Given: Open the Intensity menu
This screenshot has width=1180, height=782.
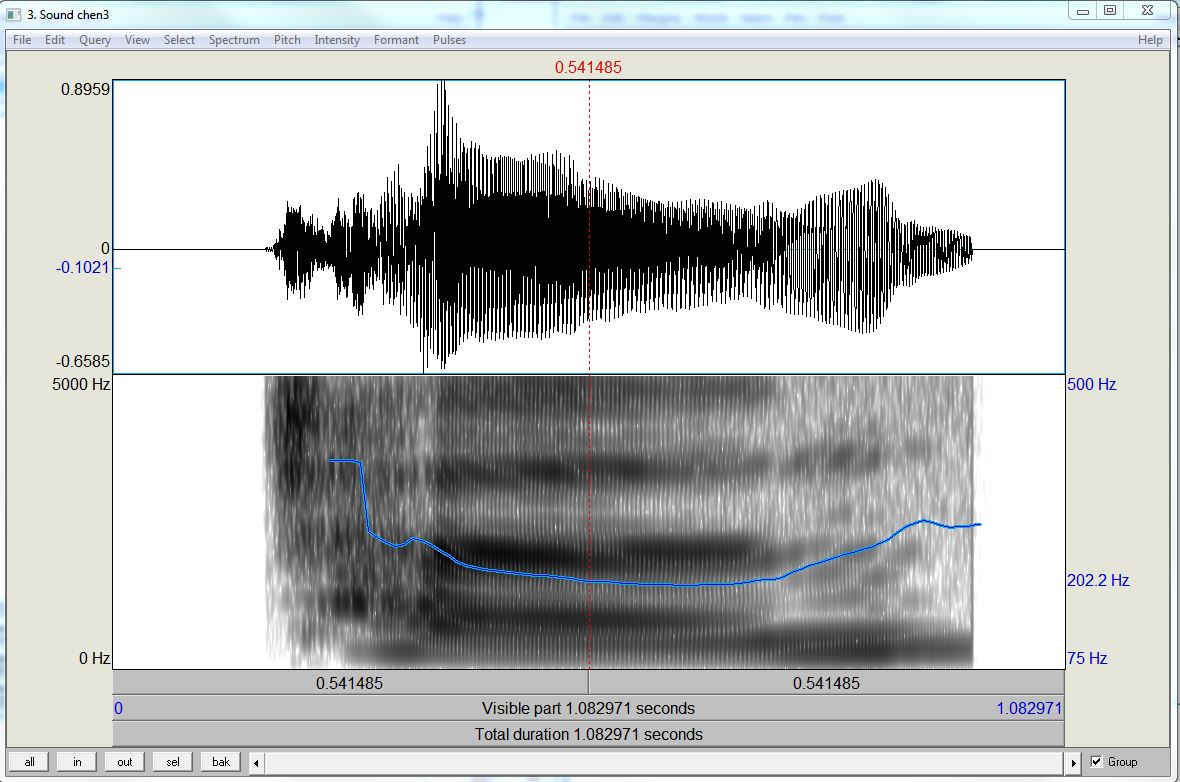Looking at the screenshot, I should click(337, 40).
